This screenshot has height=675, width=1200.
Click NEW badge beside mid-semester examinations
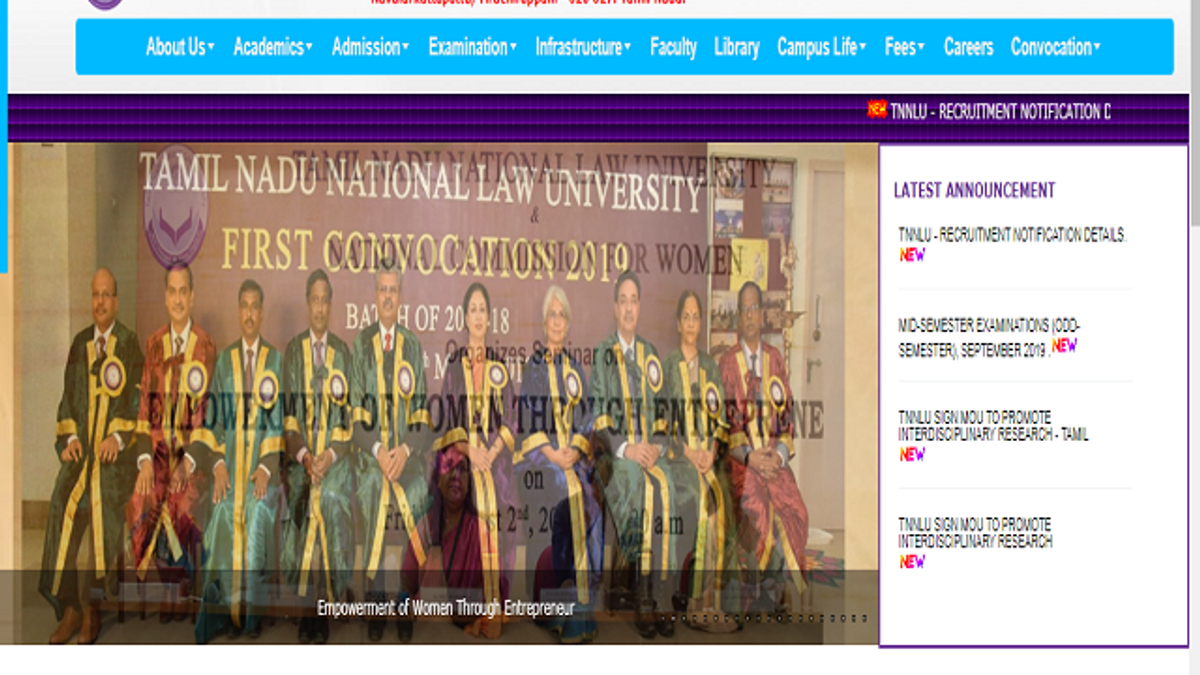click(1064, 345)
